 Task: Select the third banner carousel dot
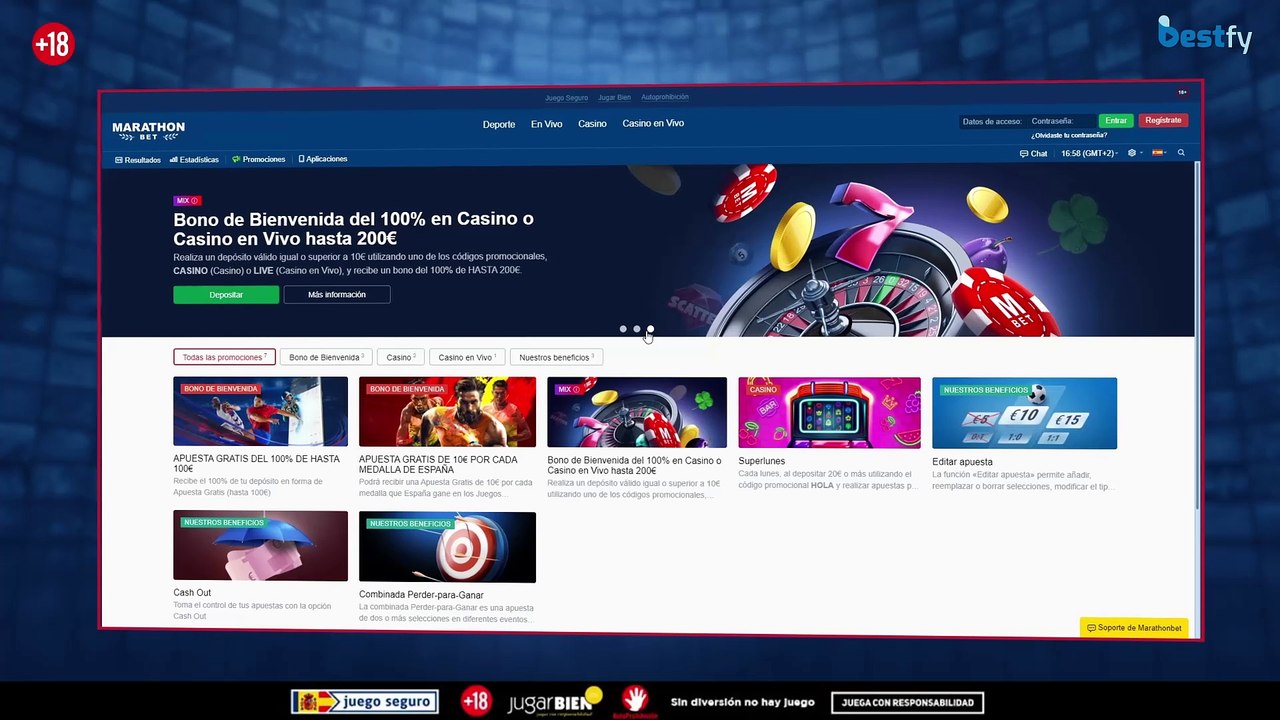coord(650,329)
